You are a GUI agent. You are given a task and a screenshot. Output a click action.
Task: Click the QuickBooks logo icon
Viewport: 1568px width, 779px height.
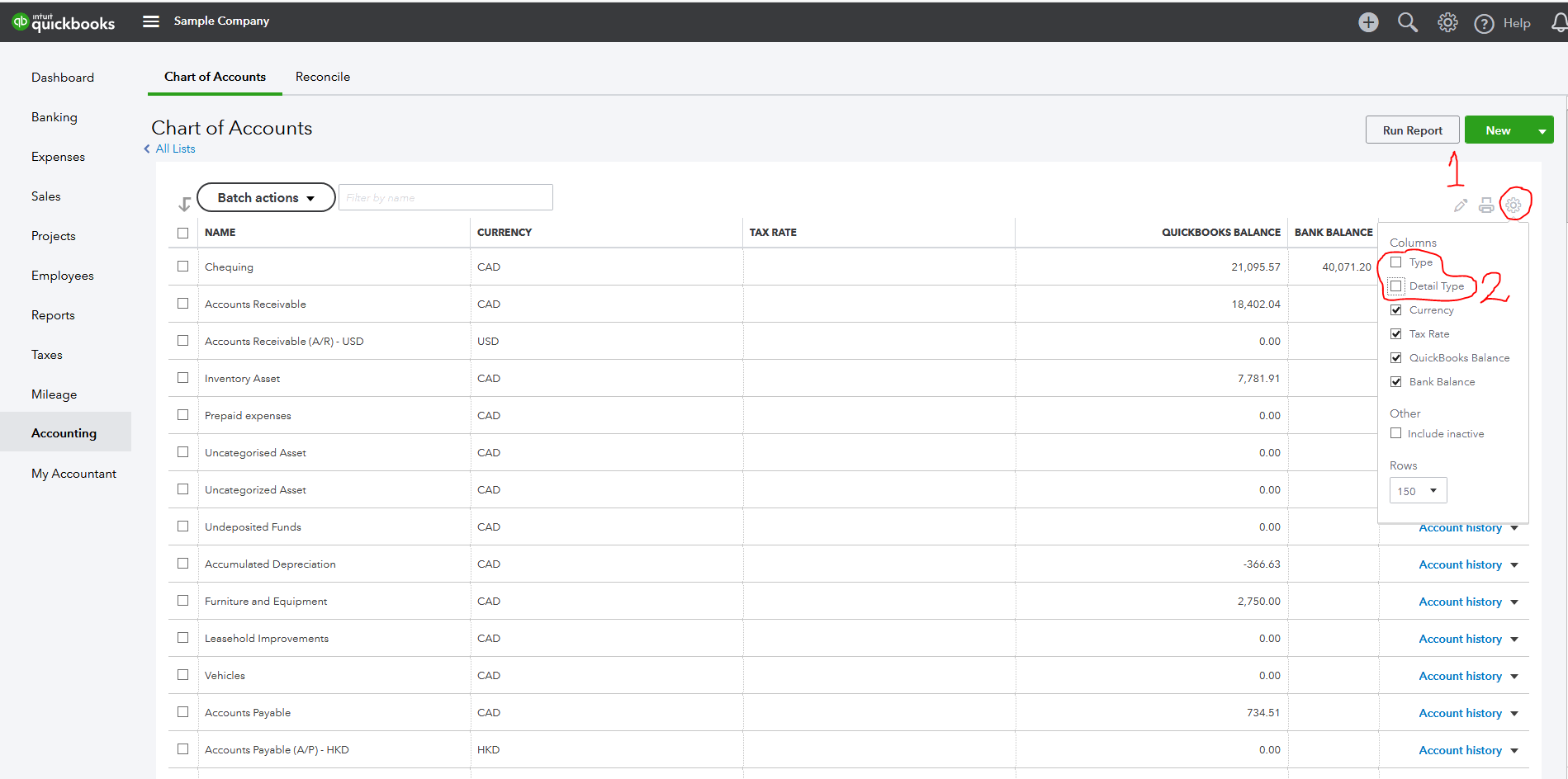[x=21, y=21]
